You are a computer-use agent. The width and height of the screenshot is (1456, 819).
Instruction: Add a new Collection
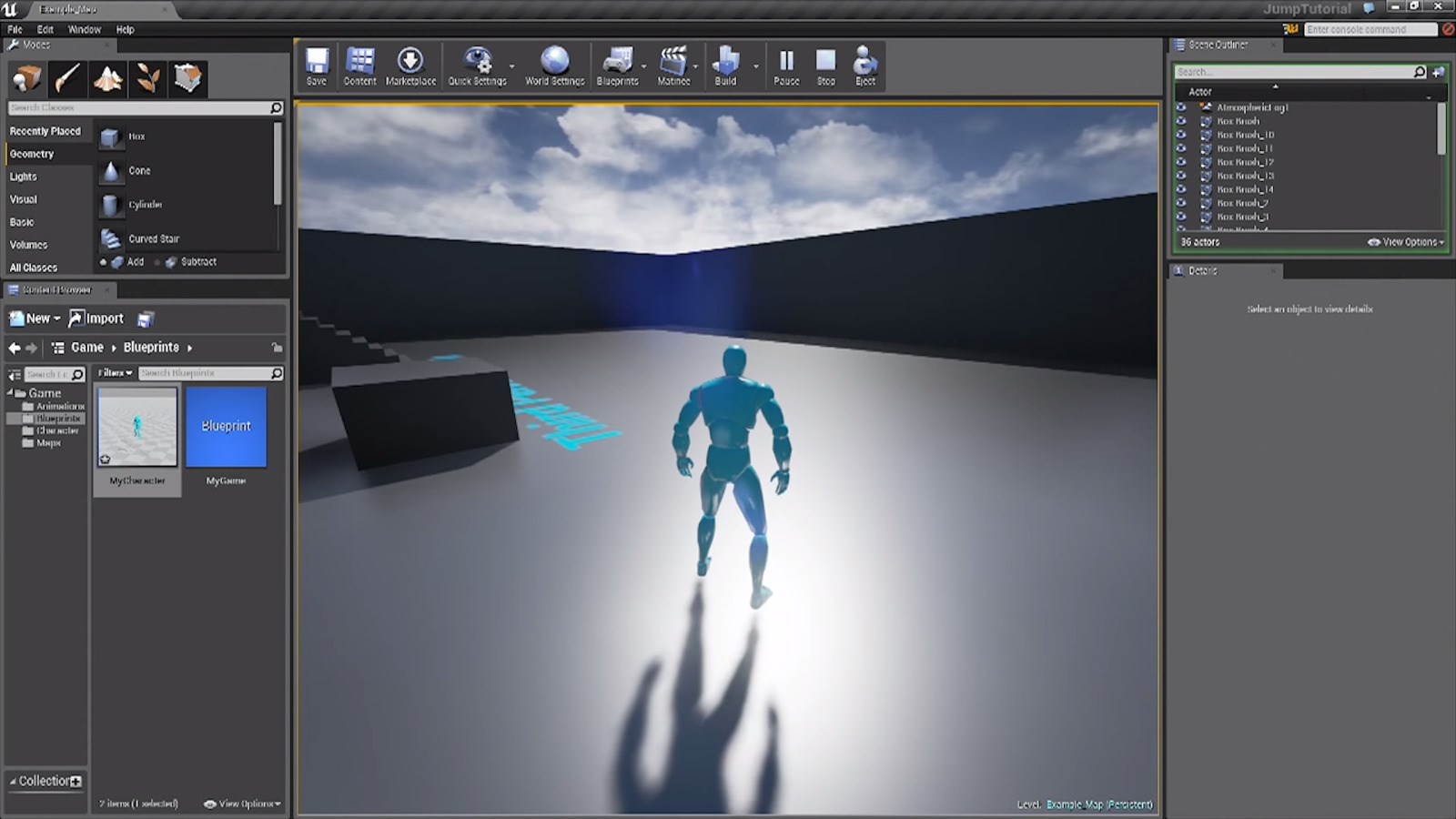pos(76,782)
